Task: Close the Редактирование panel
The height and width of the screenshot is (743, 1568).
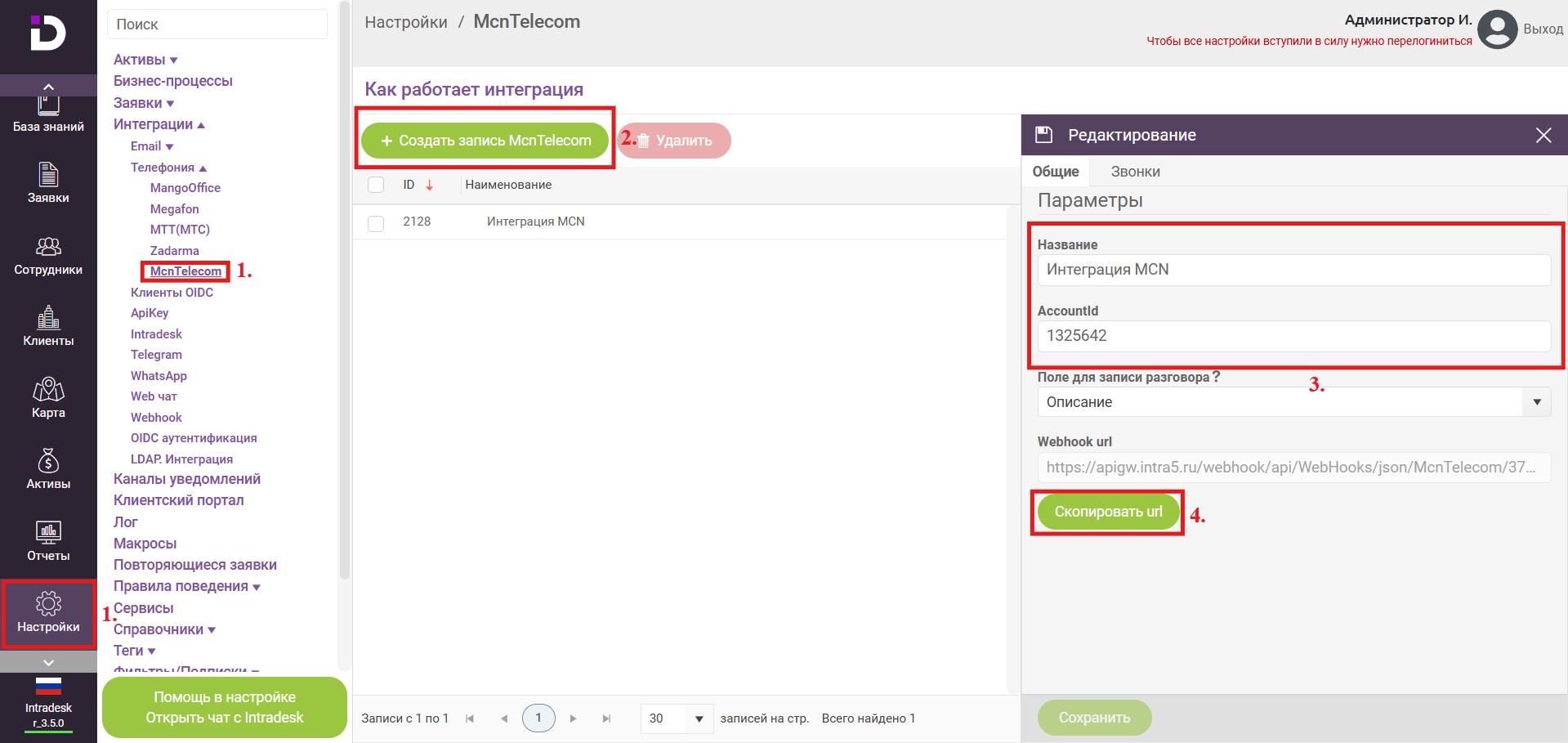Action: 1543,135
